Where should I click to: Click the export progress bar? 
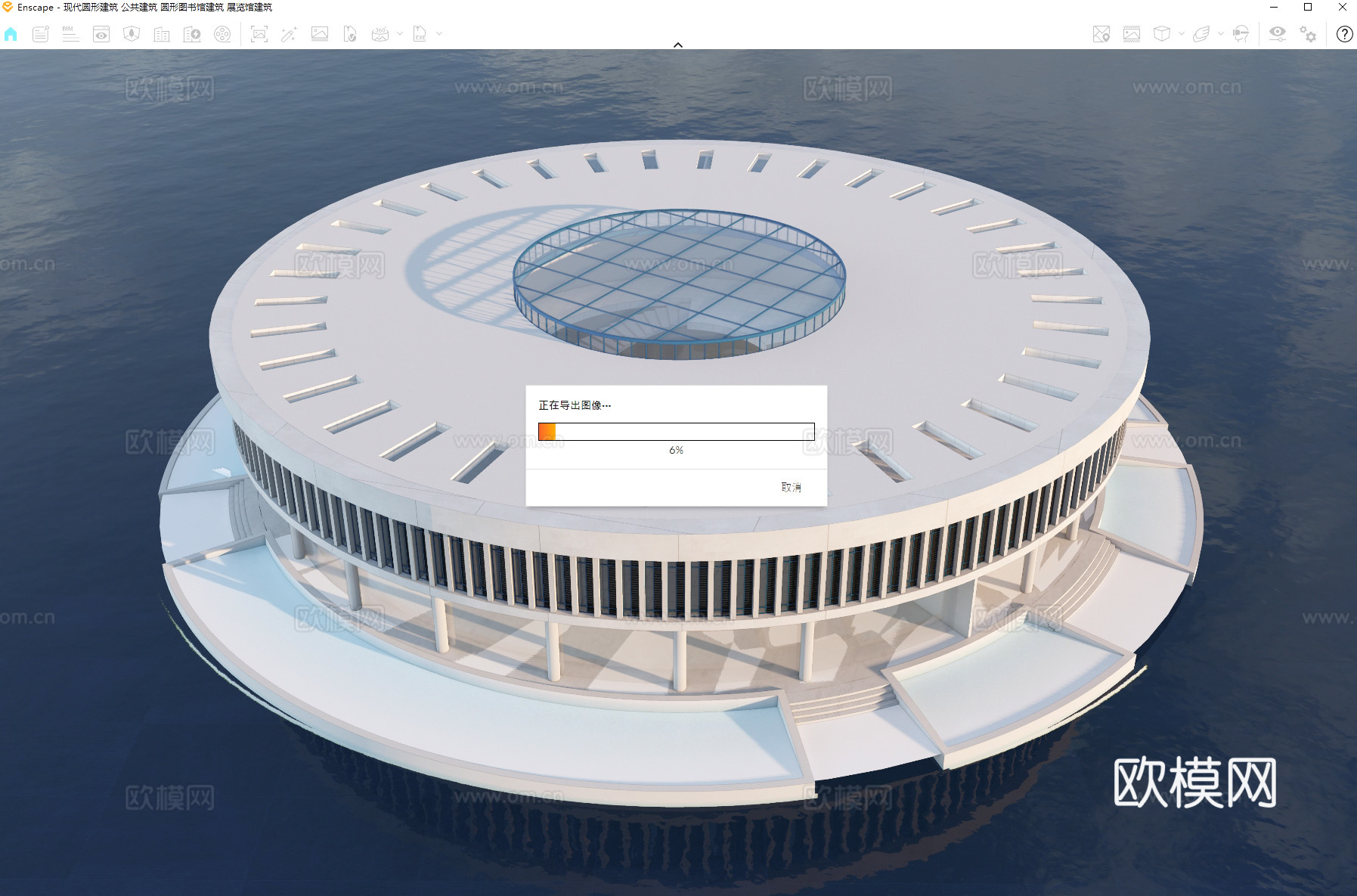677,432
